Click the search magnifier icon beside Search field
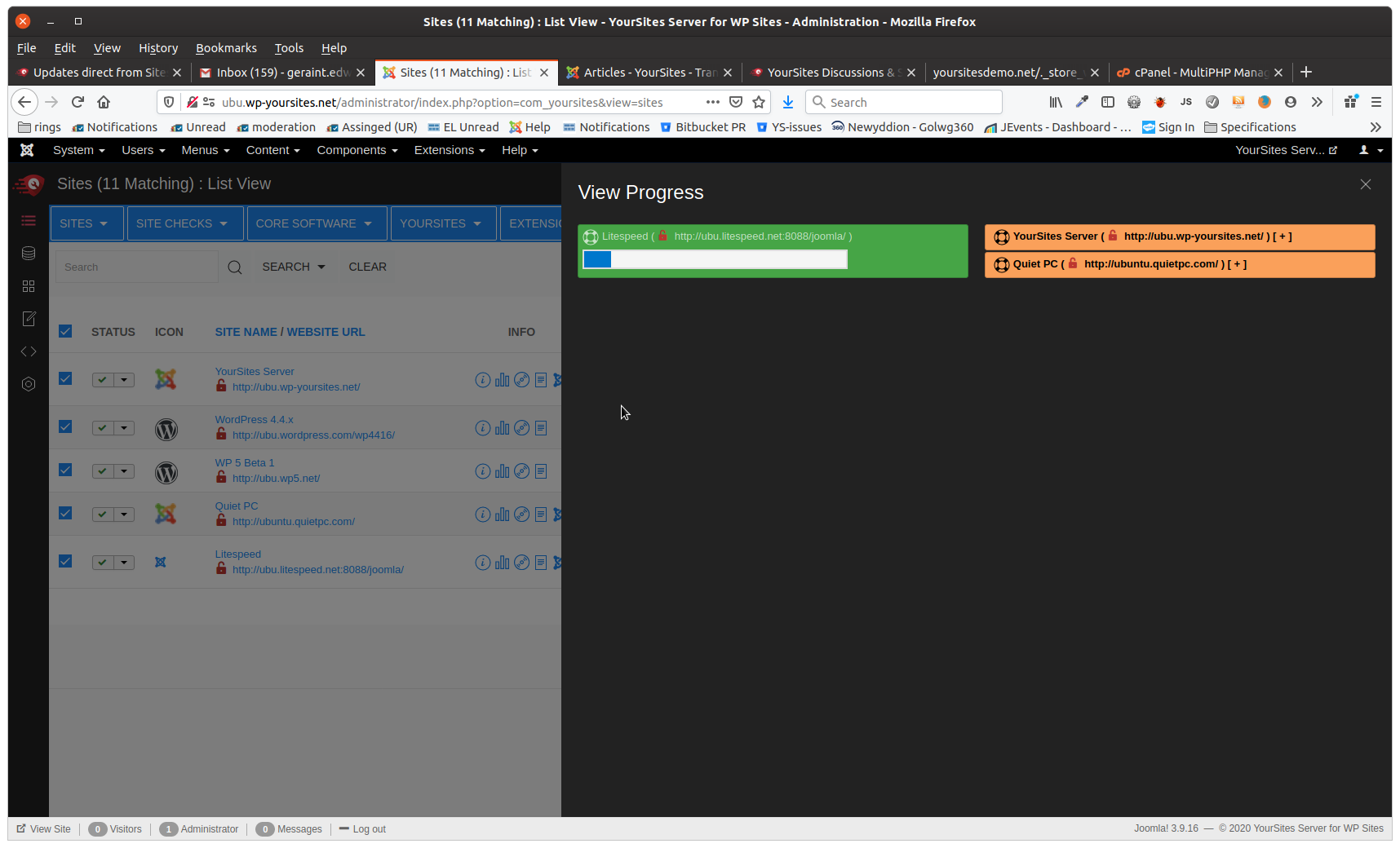The width and height of the screenshot is (1400, 848). click(x=235, y=267)
